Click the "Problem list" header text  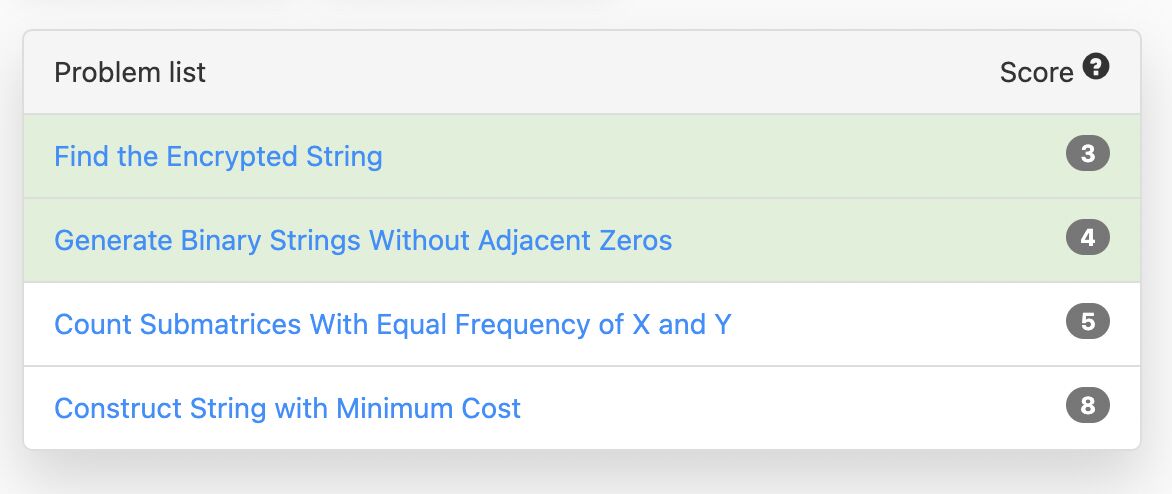click(x=130, y=73)
